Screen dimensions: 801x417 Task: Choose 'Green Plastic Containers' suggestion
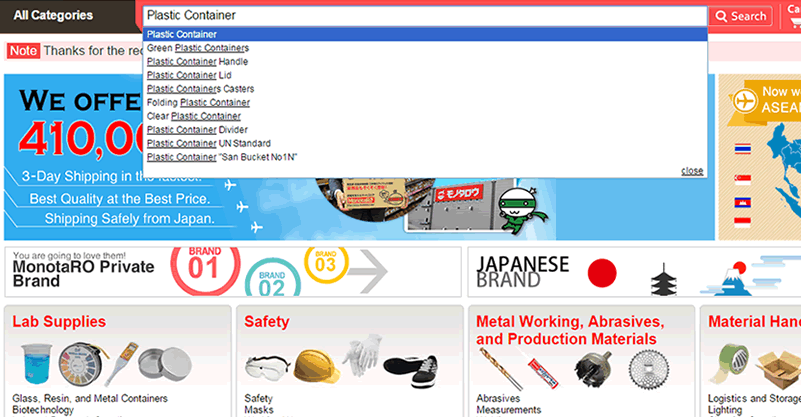(198, 48)
